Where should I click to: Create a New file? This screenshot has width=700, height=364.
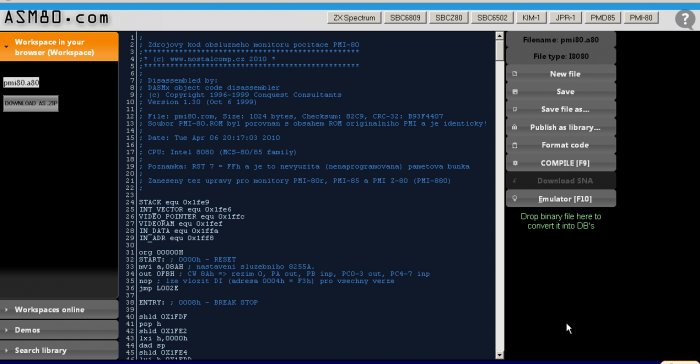pos(561,74)
